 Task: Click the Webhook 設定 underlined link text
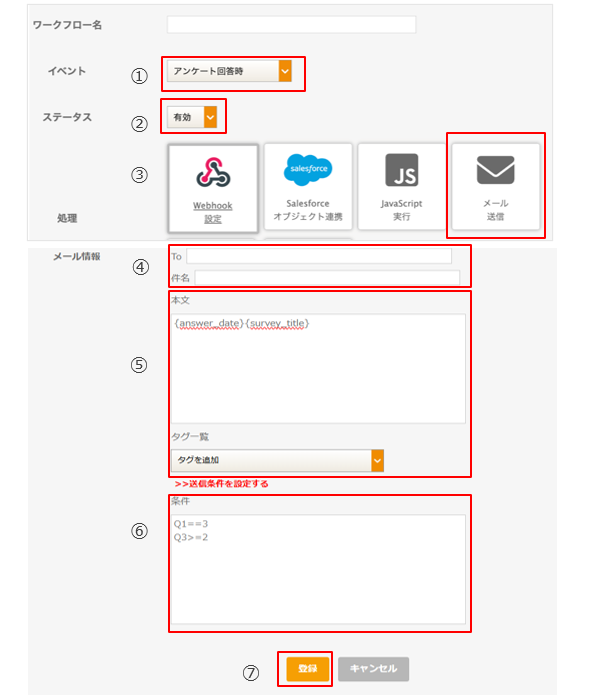213,212
